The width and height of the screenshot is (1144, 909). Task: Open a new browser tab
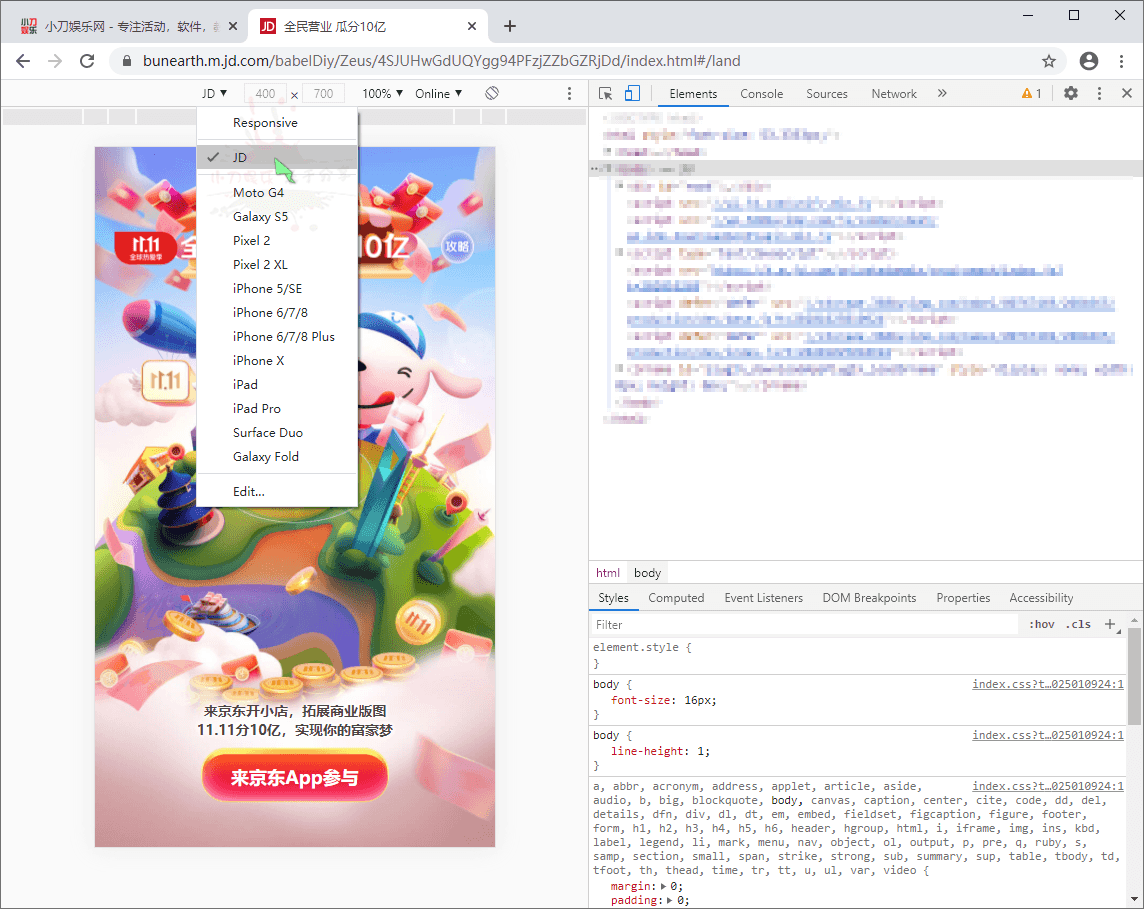[x=510, y=26]
